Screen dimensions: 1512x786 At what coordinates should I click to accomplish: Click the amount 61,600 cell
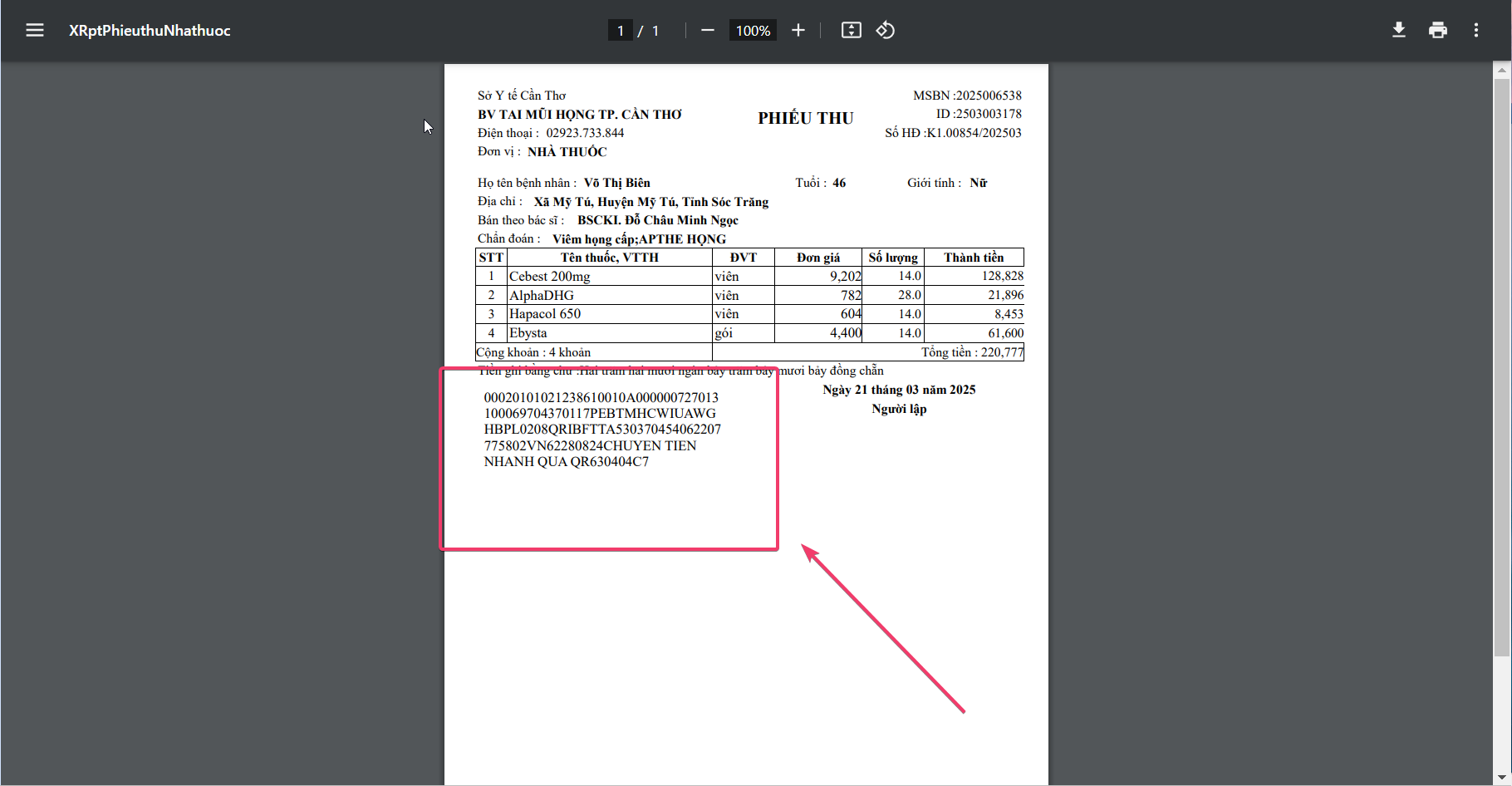coord(973,333)
